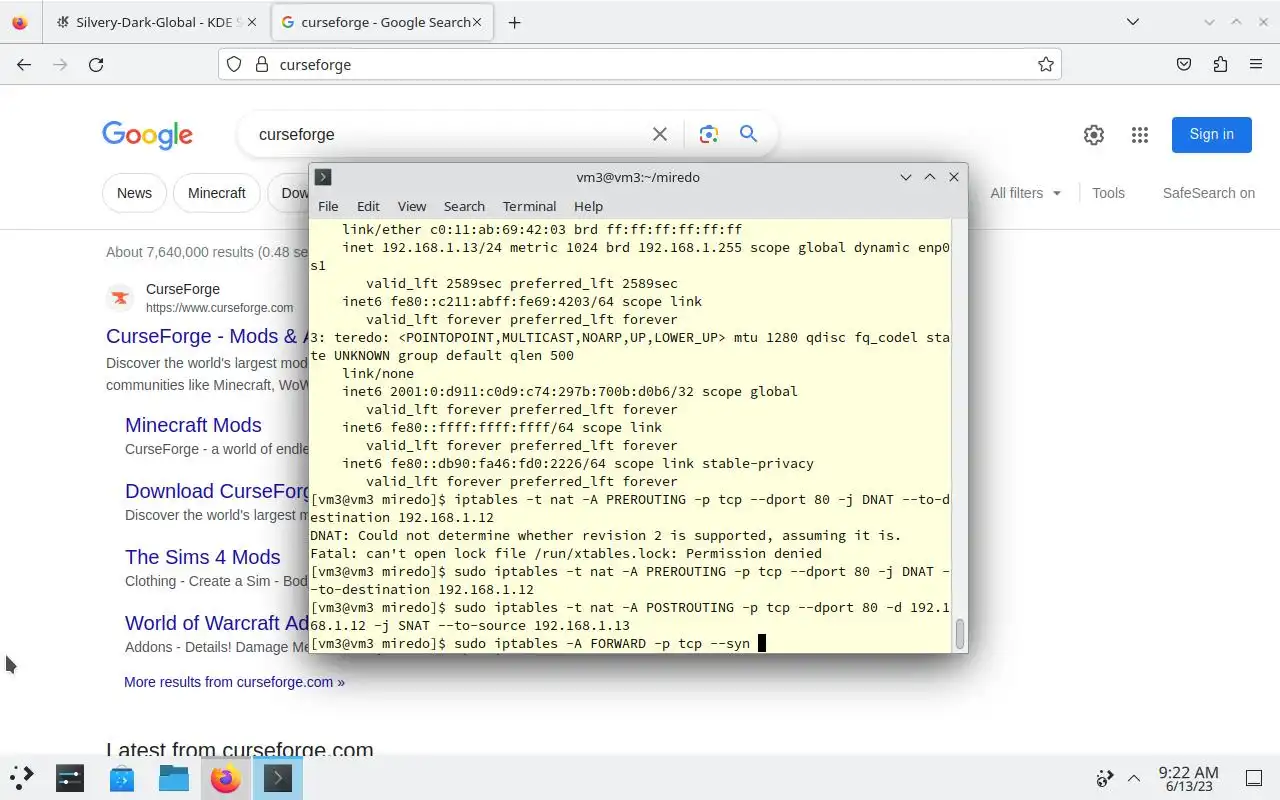The width and height of the screenshot is (1280, 800).
Task: Open the Help menu in the terminal
Action: click(588, 206)
